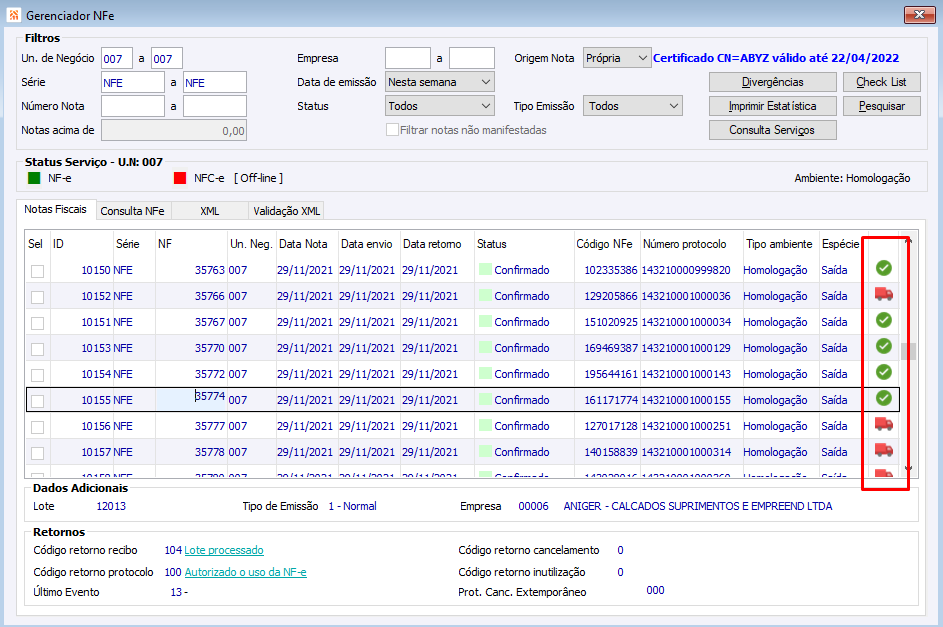Click the Número Nota starting value field
The height and width of the screenshot is (627, 943).
point(132,106)
